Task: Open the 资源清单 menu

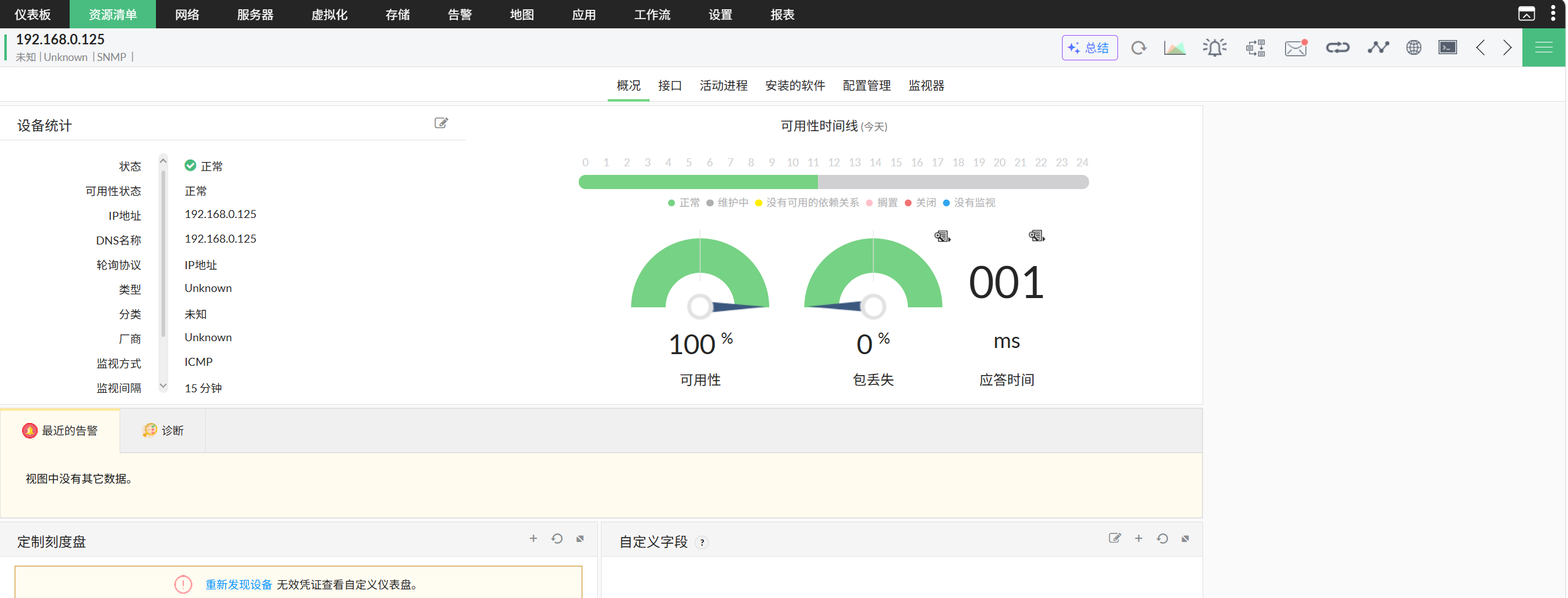Action: (113, 14)
